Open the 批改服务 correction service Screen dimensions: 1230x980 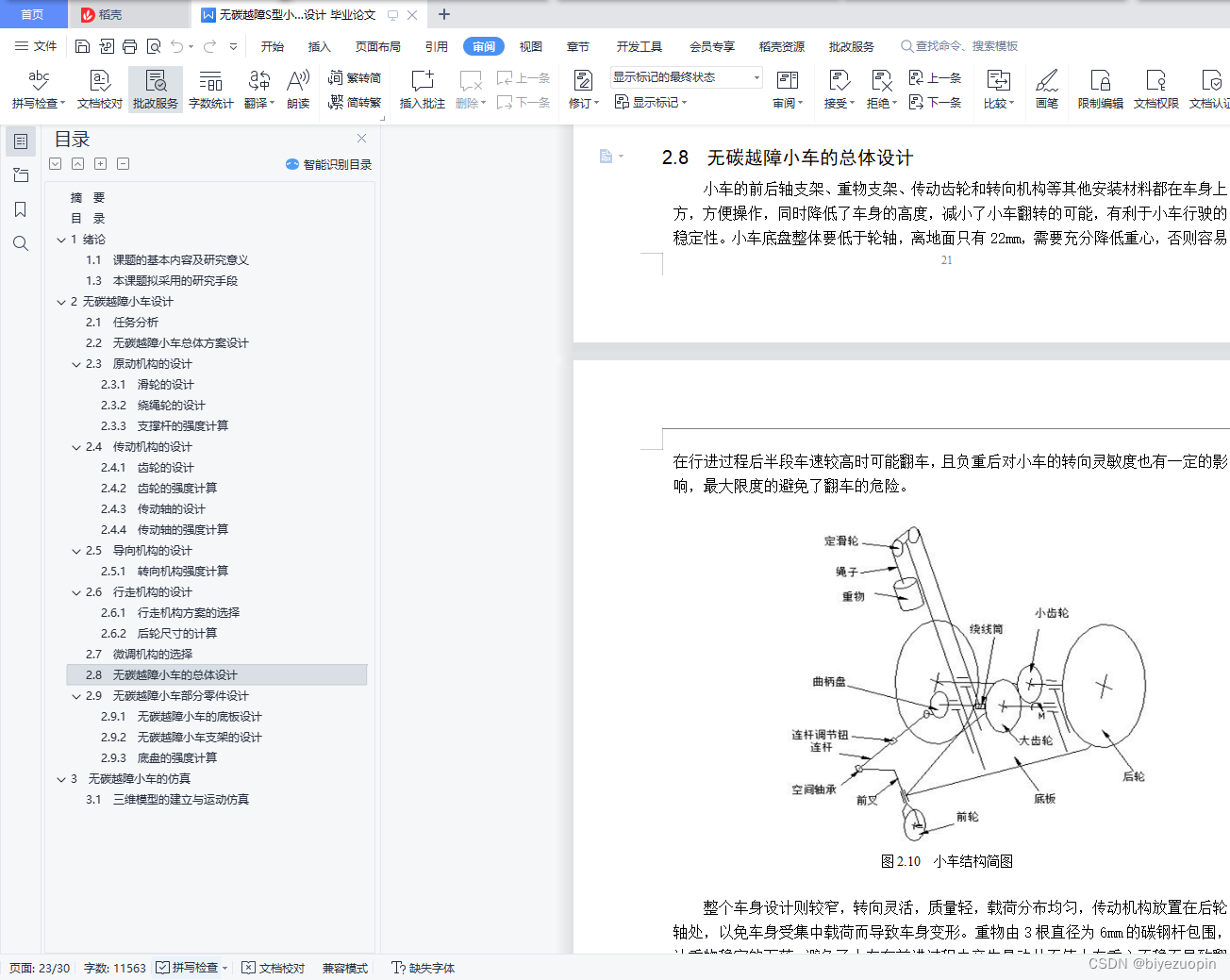point(156,90)
